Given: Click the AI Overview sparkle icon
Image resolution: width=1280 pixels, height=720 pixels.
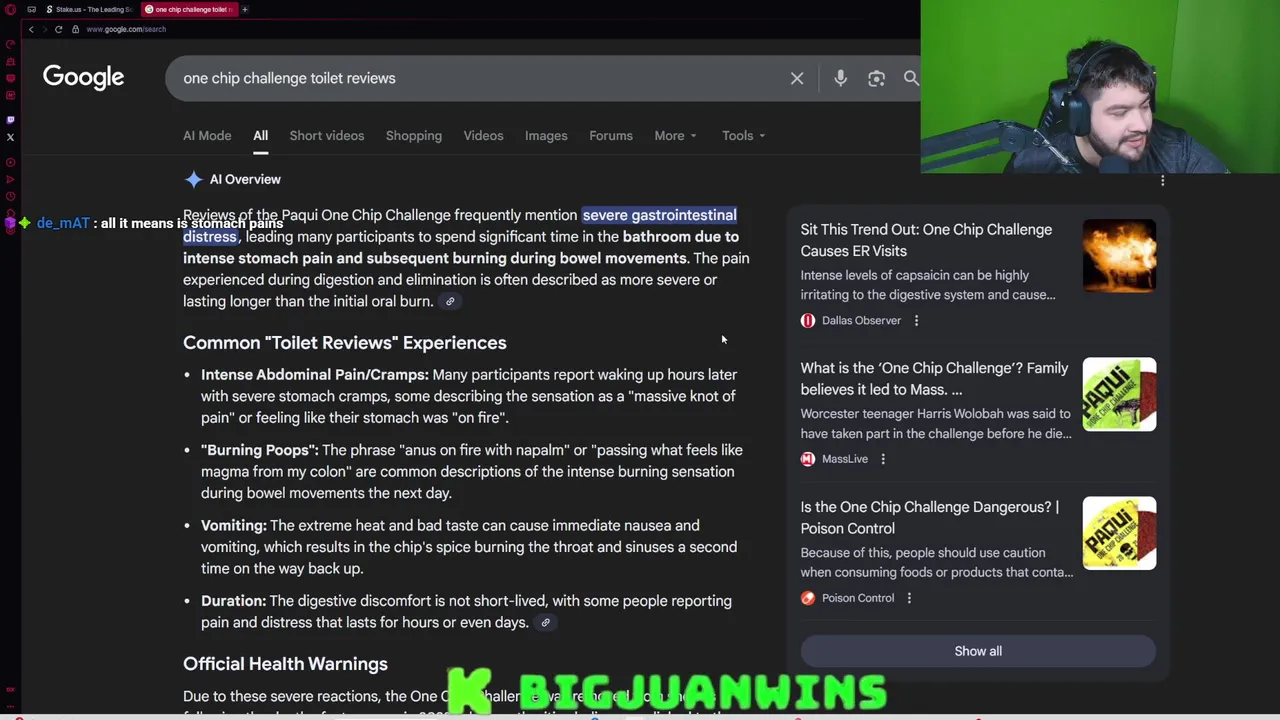Looking at the screenshot, I should [x=193, y=179].
